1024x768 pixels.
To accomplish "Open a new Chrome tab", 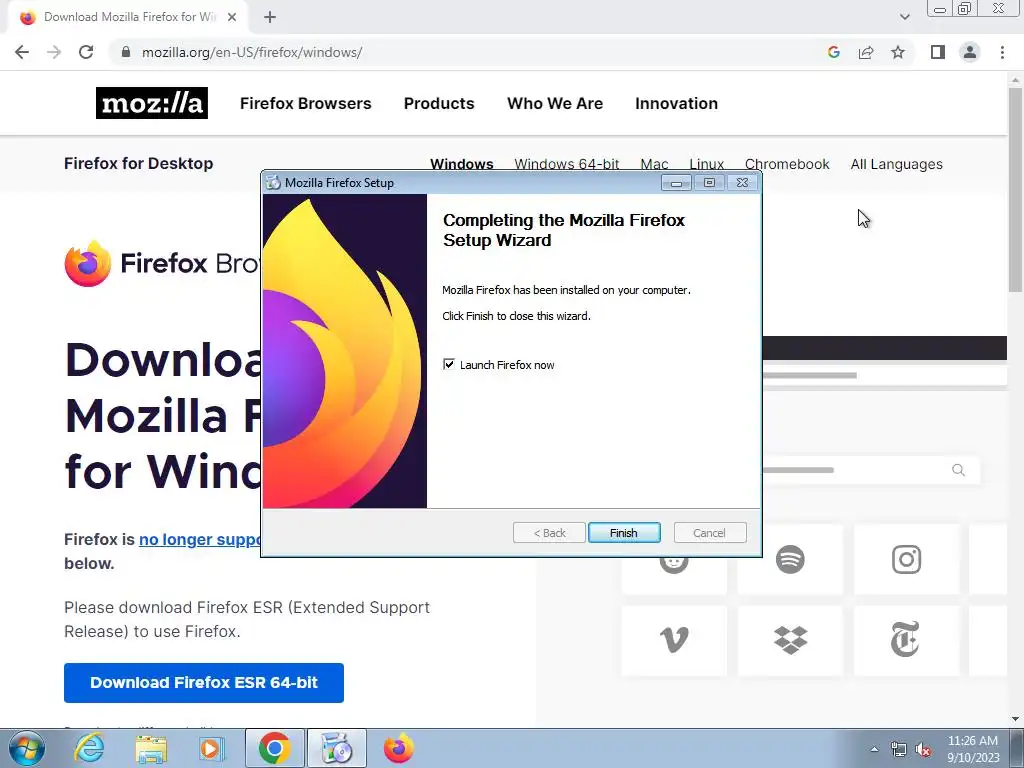I will coord(270,17).
